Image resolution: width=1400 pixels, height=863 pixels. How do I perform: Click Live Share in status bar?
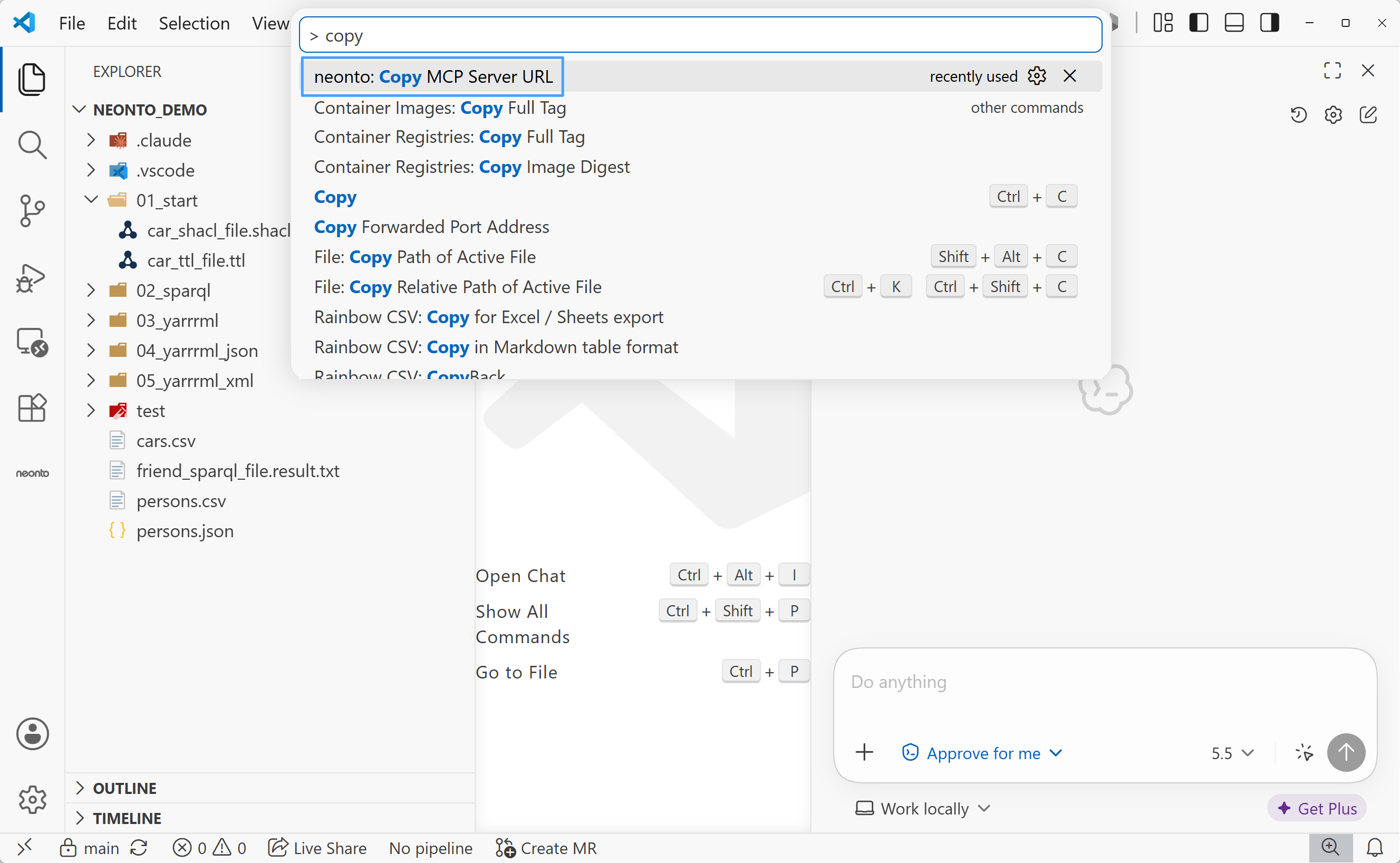(x=317, y=848)
